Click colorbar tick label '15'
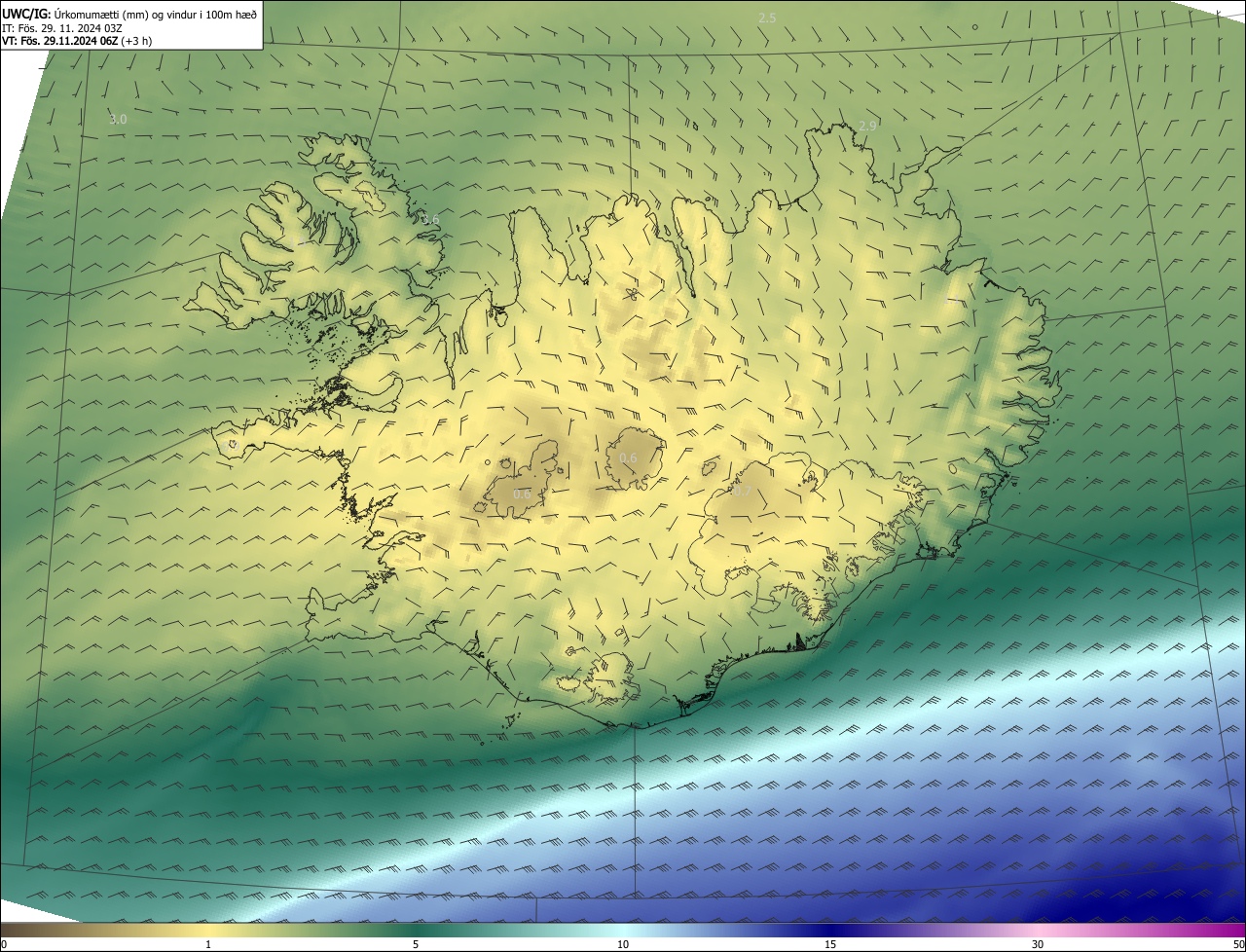The image size is (1246, 952). point(830,944)
